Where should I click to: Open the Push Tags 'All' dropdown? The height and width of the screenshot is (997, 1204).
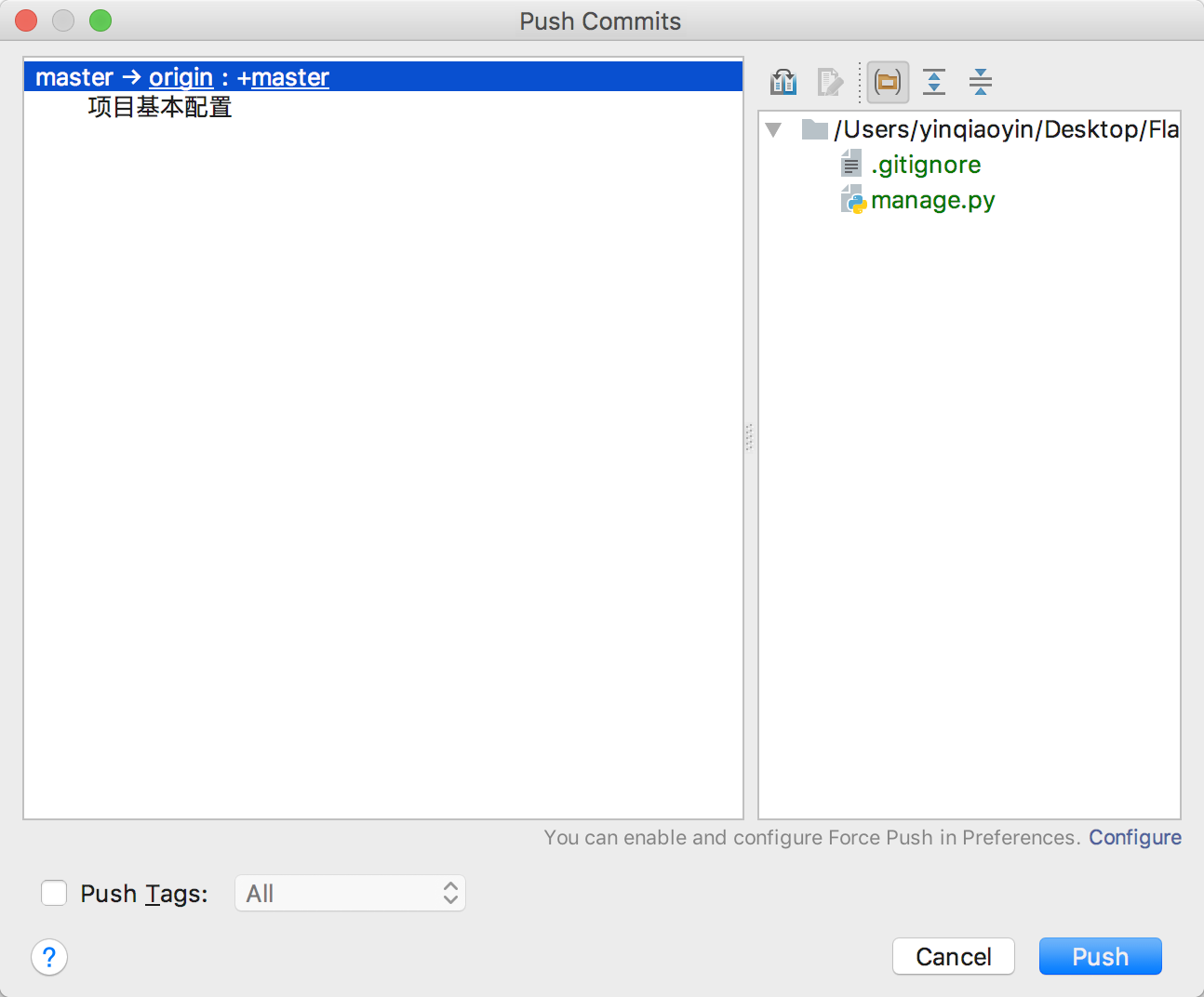(x=350, y=893)
